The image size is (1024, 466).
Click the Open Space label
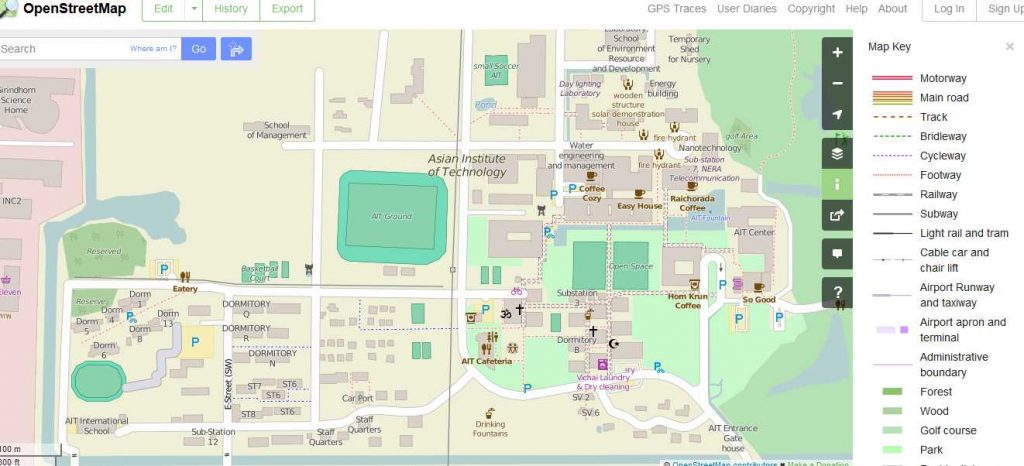[630, 266]
